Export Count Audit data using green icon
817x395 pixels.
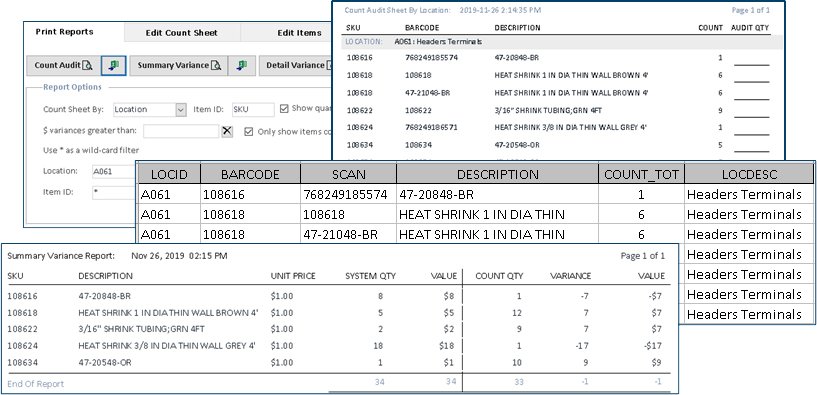[114, 65]
